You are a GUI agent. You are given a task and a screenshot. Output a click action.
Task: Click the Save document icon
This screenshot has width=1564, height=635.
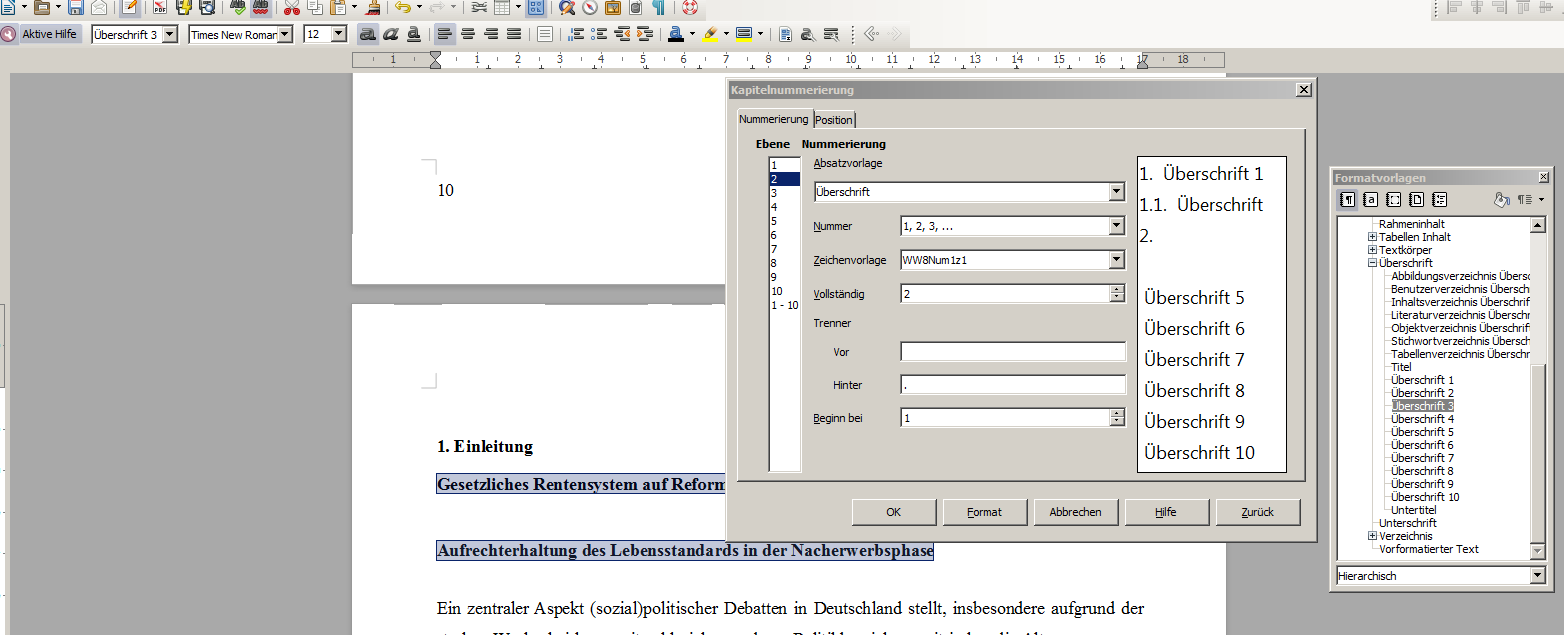(x=76, y=7)
